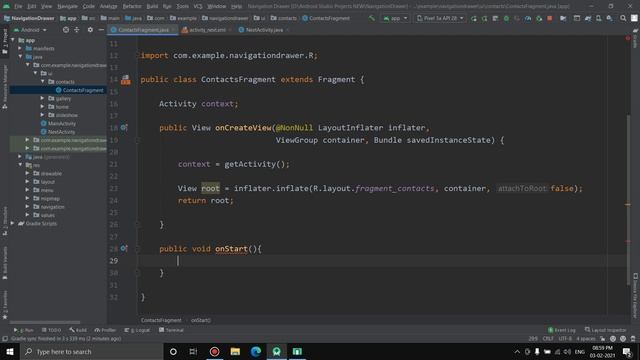This screenshot has width=640, height=360.
Task: Switch to activity_next.xml tab
Action: tap(207, 30)
